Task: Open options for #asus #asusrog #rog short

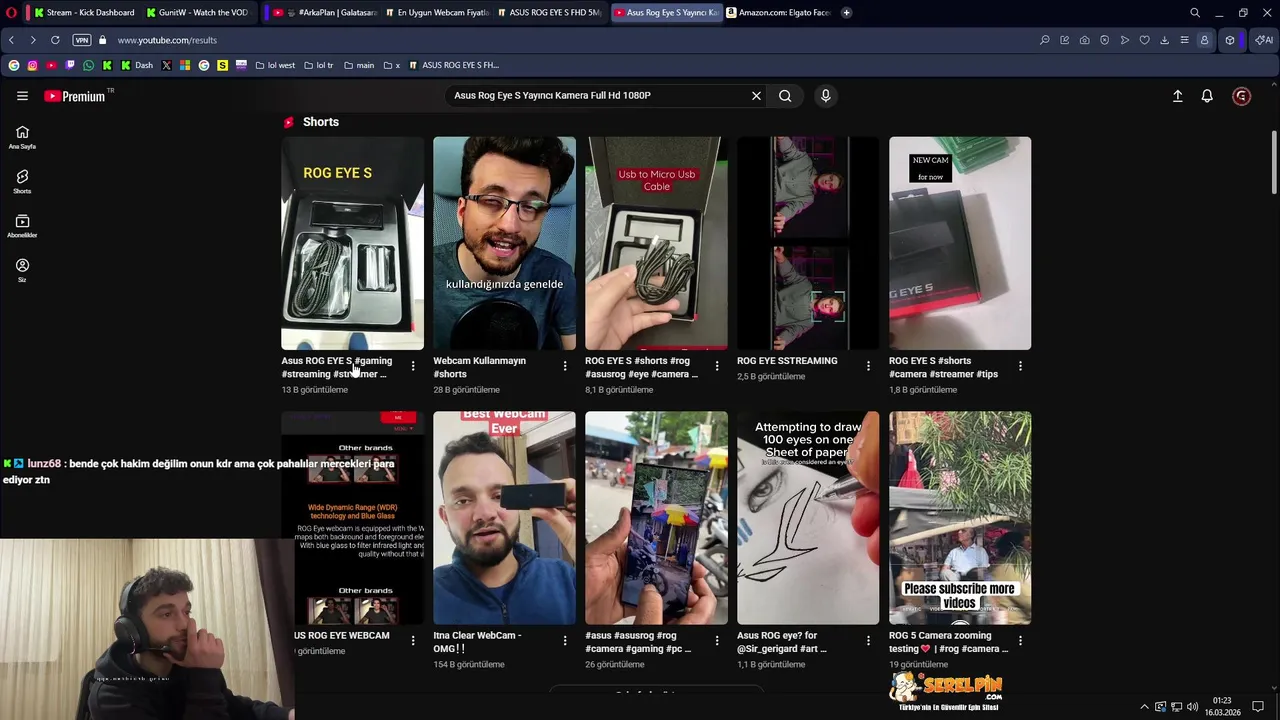Action: pyautogui.click(x=717, y=641)
